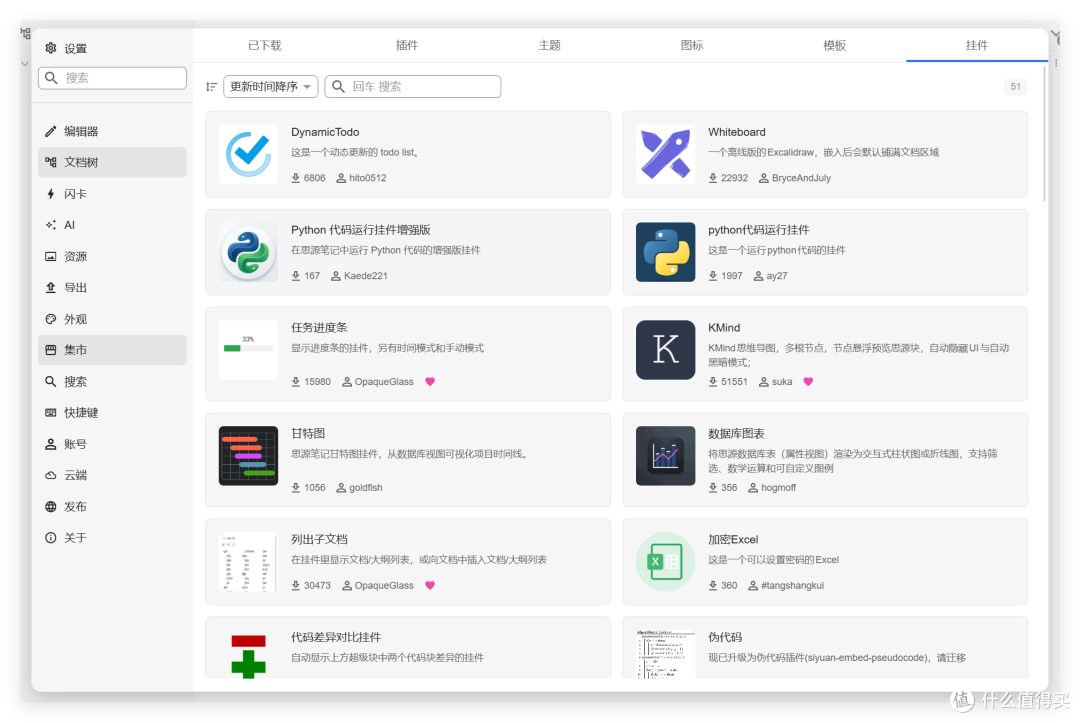Select the 闪卡 settings entry

point(112,193)
